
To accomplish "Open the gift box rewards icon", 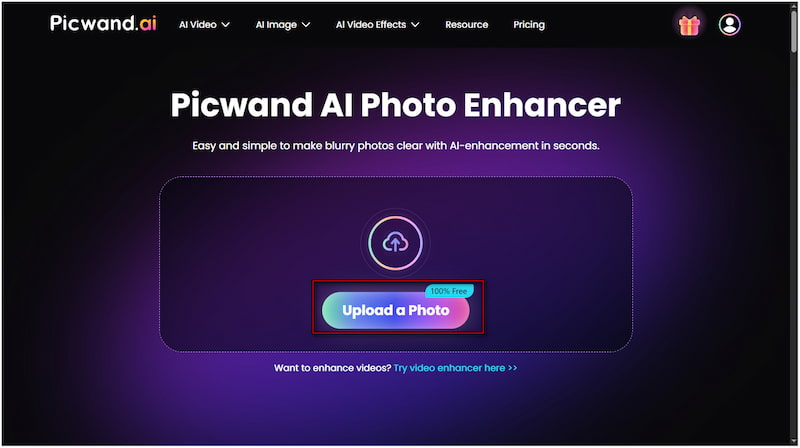I will 689,24.
